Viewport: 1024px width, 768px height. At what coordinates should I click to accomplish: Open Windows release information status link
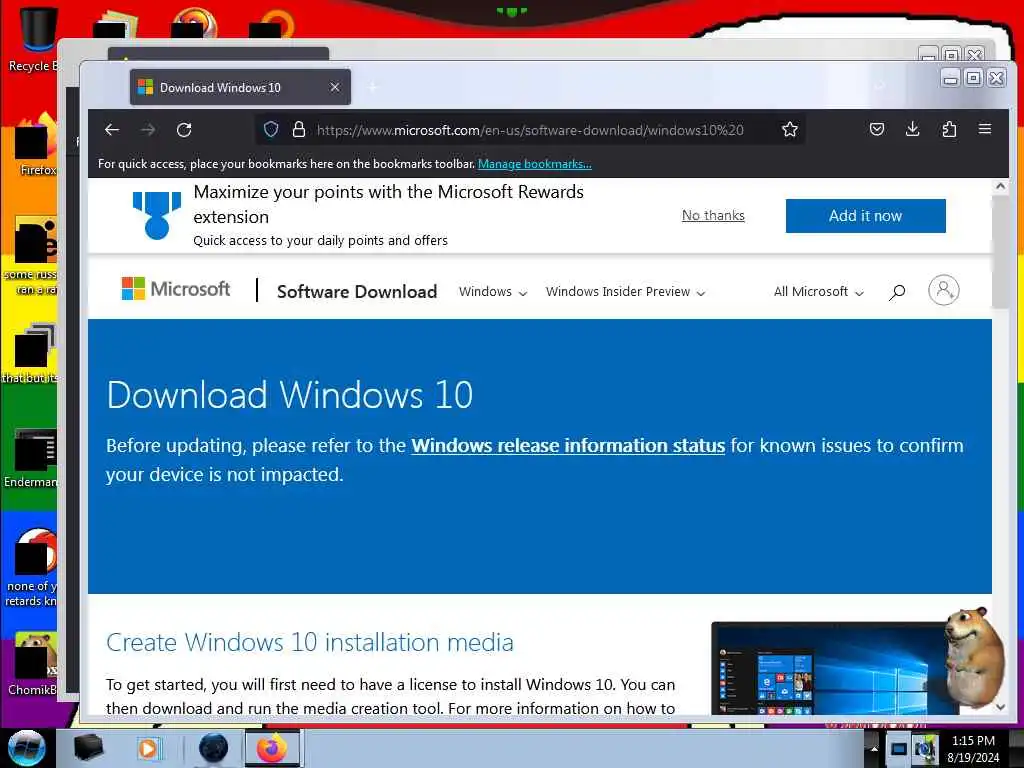click(568, 445)
